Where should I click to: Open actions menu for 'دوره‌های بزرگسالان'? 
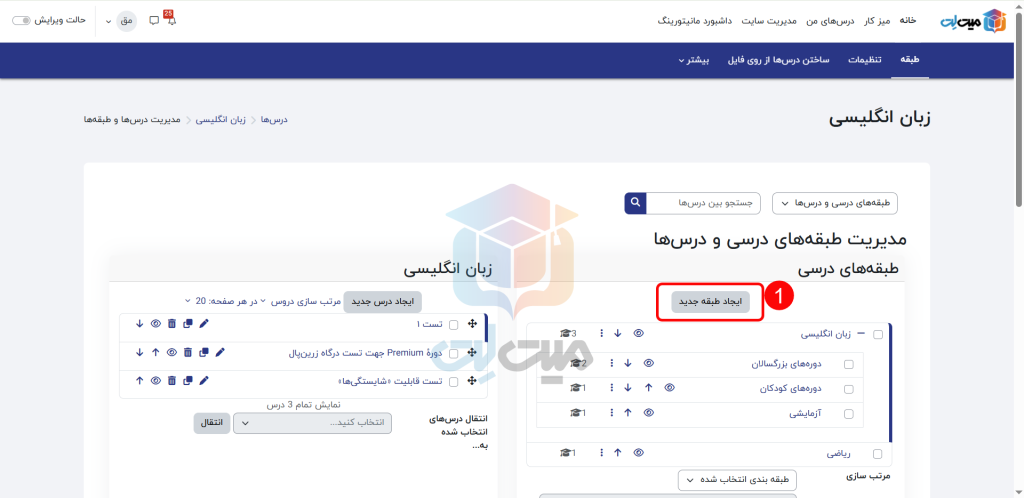(611, 364)
